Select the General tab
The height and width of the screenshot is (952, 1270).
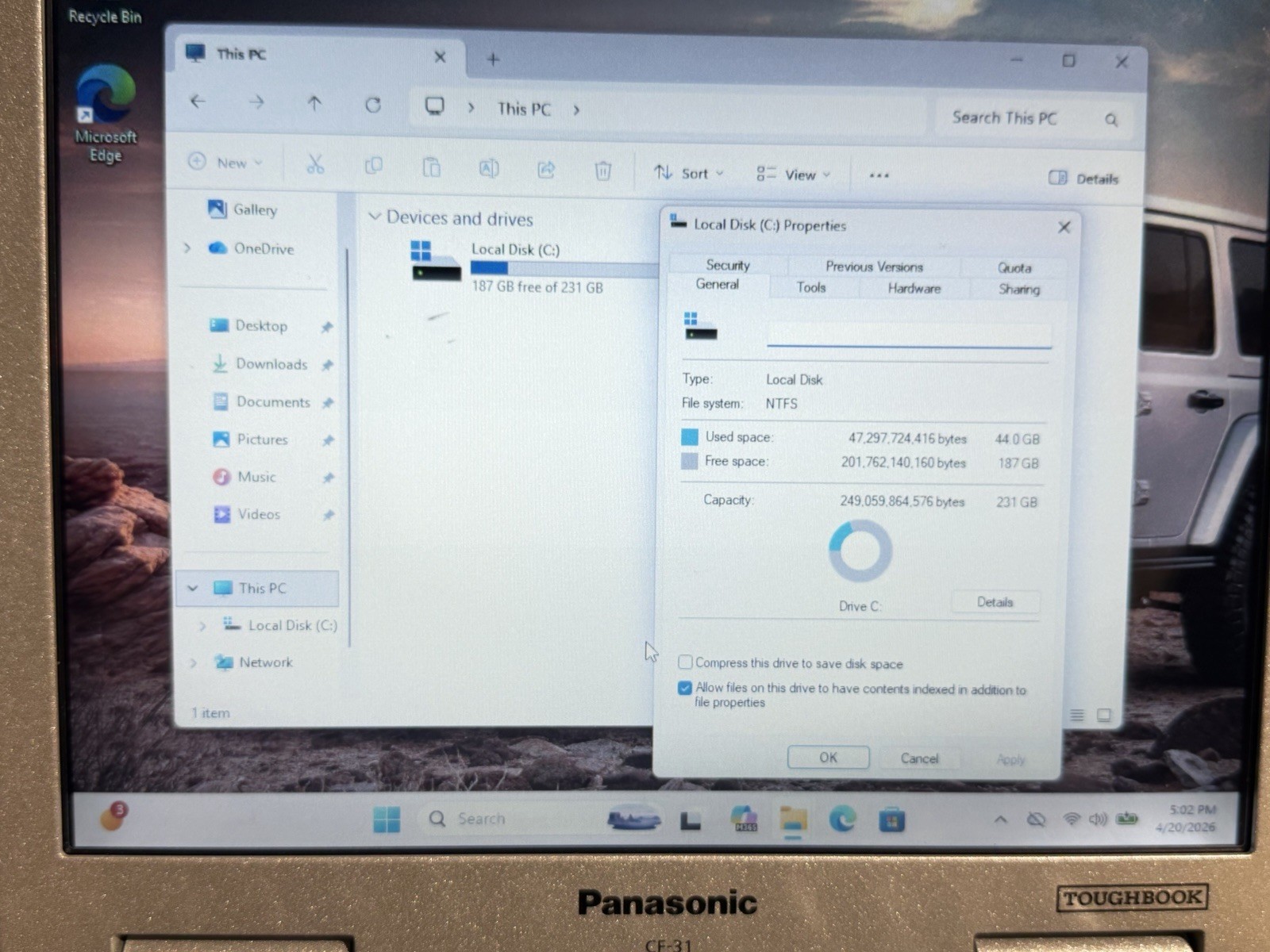pos(718,284)
